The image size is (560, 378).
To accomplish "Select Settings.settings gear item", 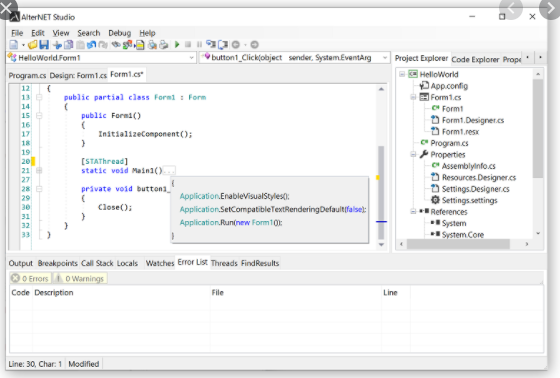I will click(470, 200).
